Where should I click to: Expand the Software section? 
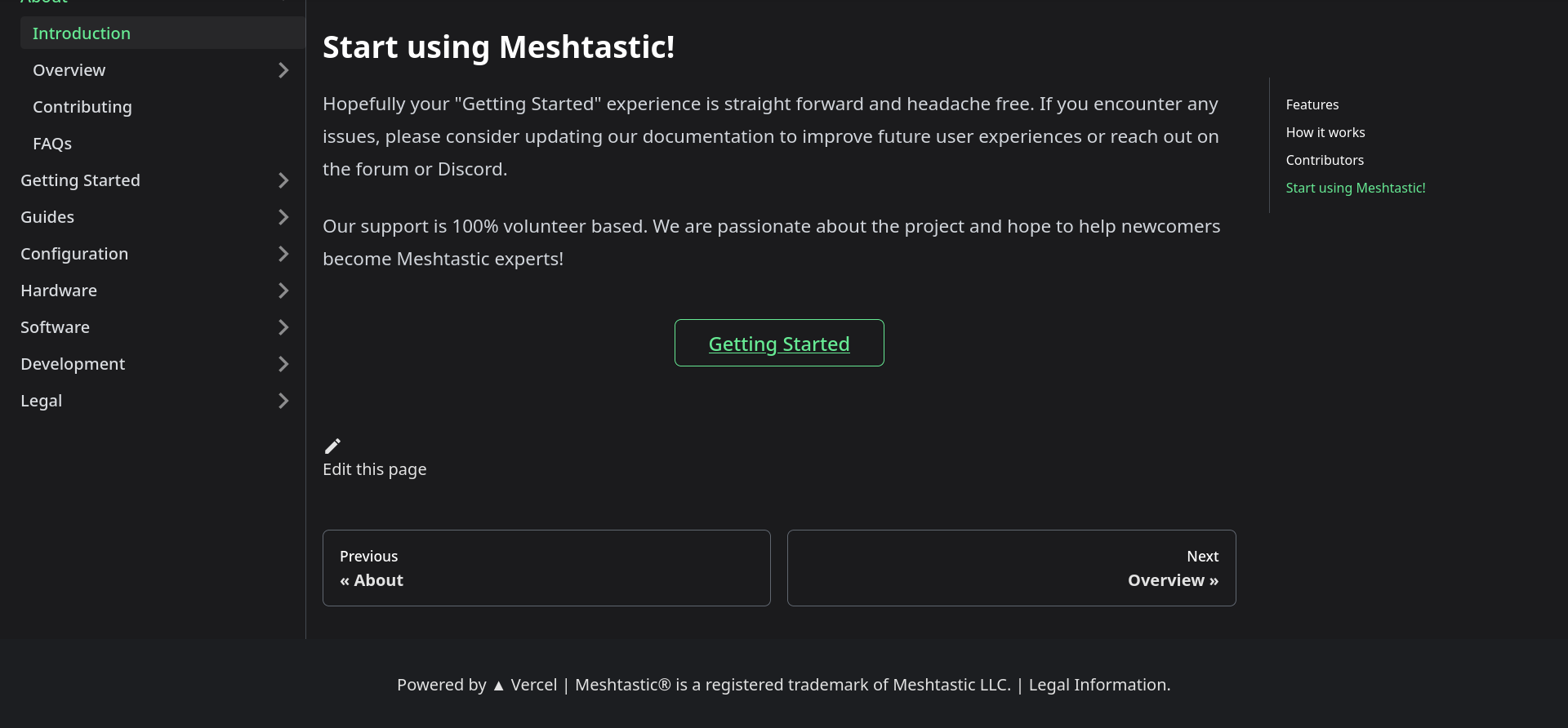coord(283,327)
